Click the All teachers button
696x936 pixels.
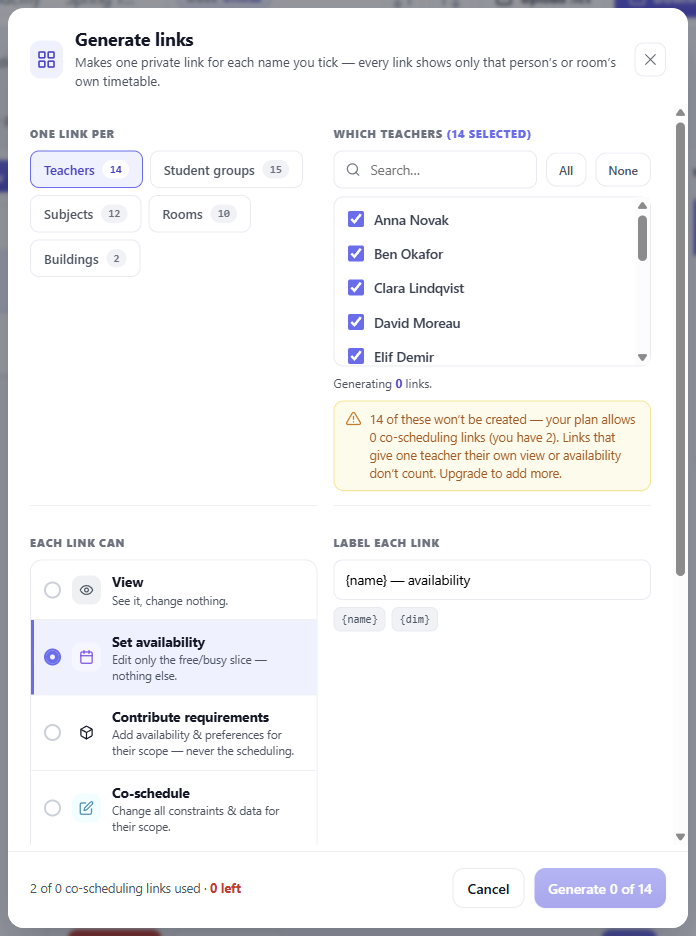click(x=566, y=170)
